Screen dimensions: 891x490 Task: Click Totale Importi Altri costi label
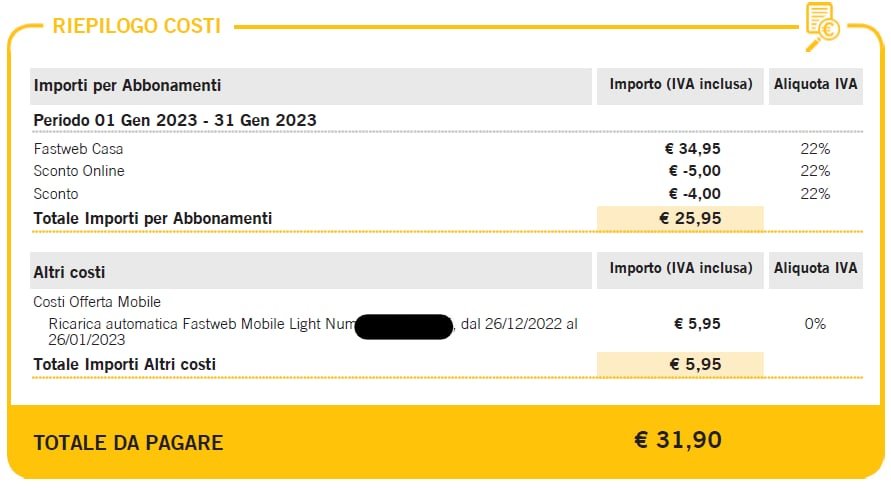pyautogui.click(x=124, y=364)
